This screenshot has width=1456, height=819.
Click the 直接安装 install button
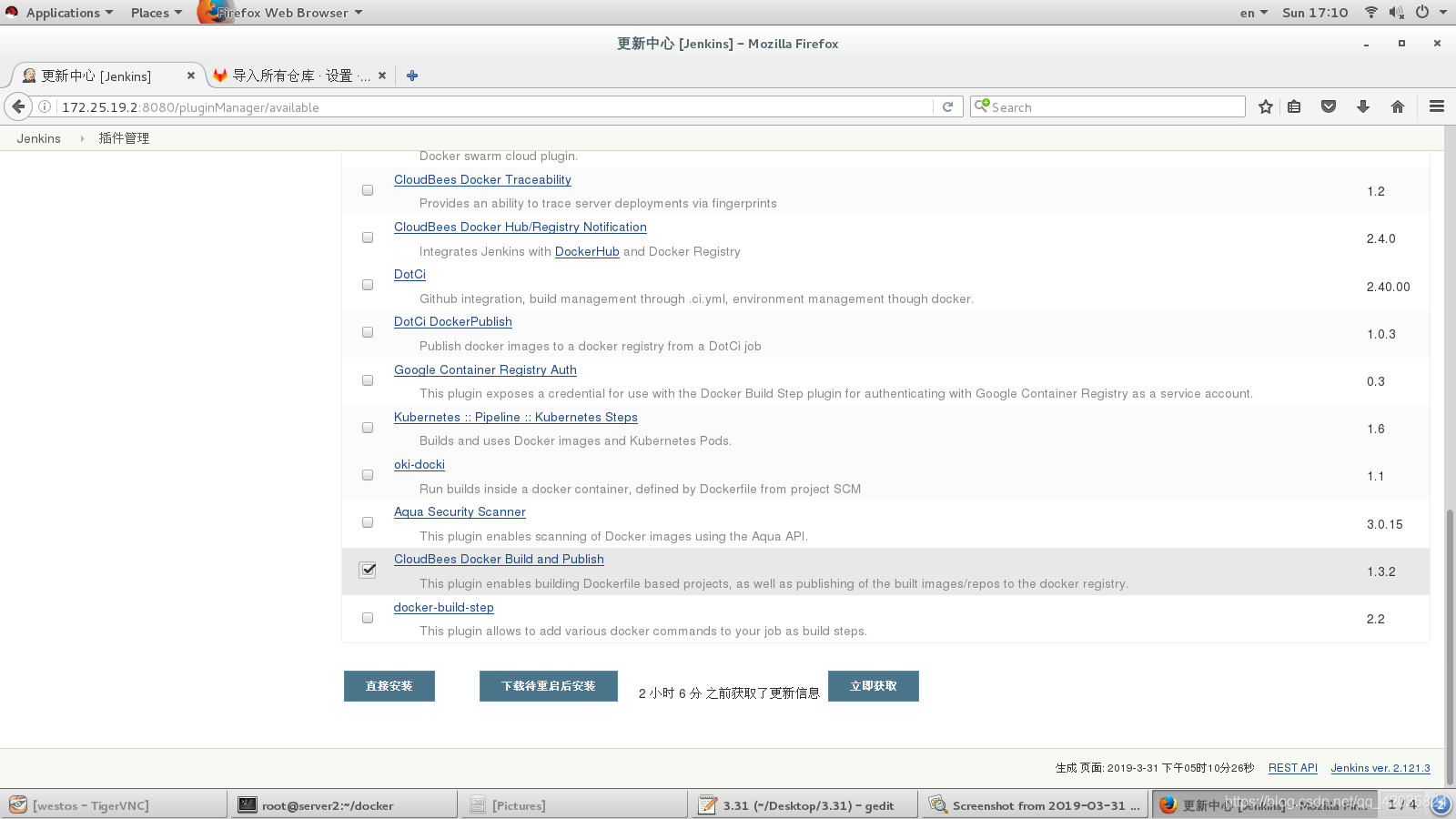pos(389,686)
